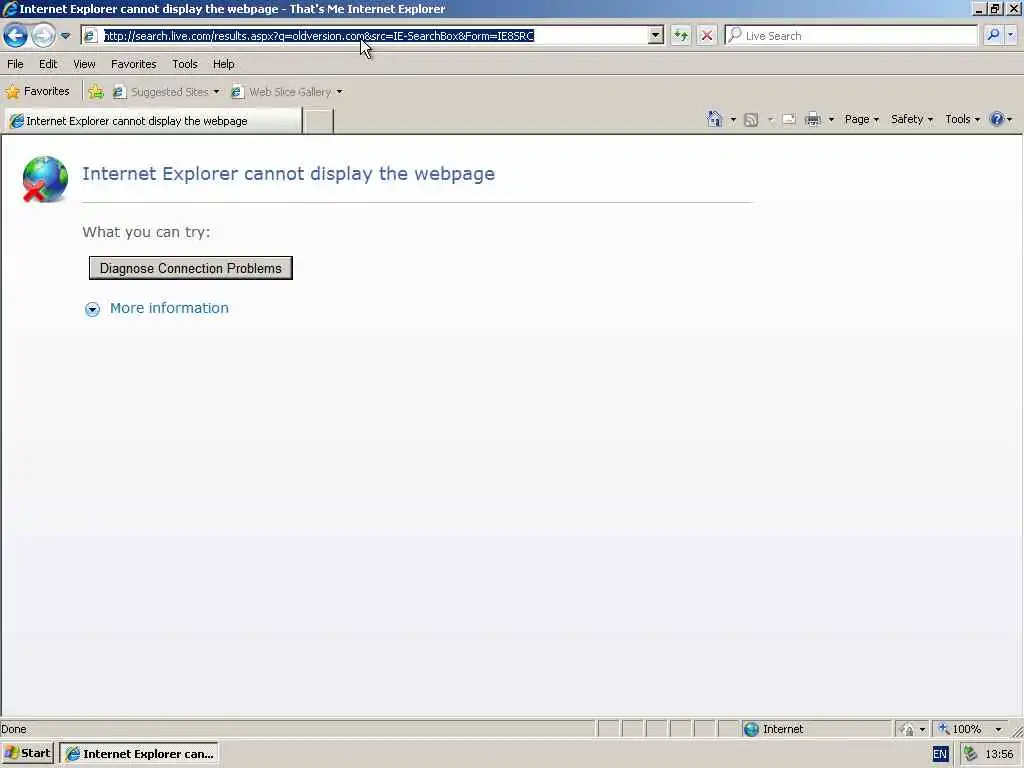The image size is (1024, 768).
Task: Click the Search magnifier button
Action: 993,35
